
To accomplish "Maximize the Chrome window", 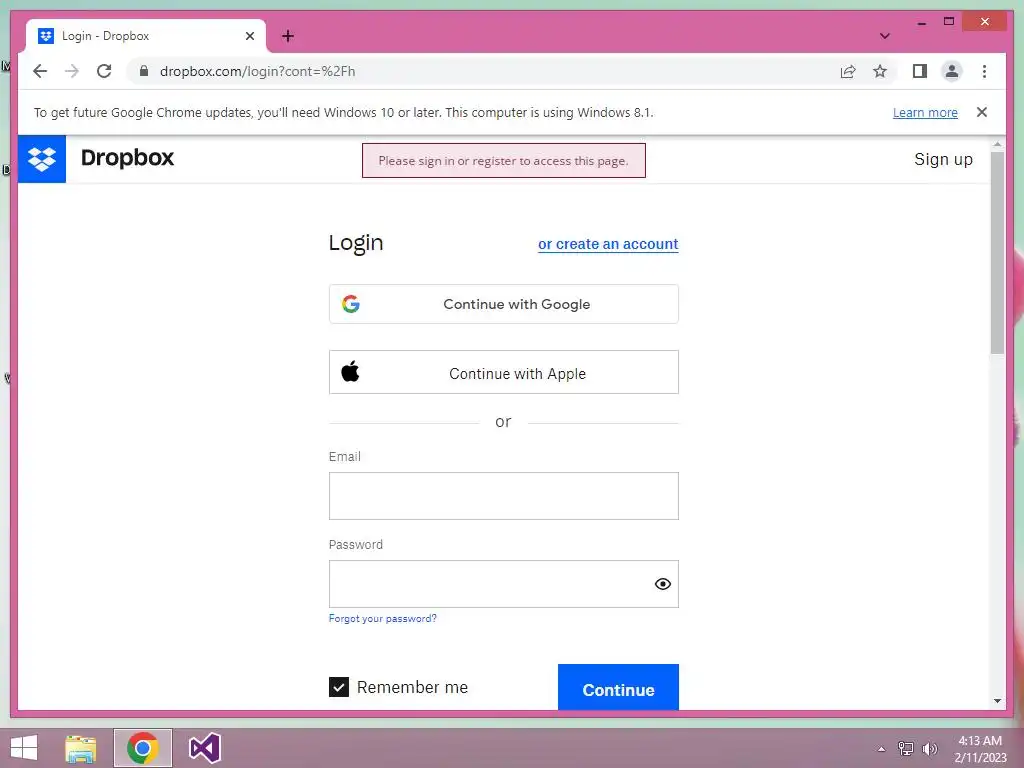I will (x=949, y=22).
